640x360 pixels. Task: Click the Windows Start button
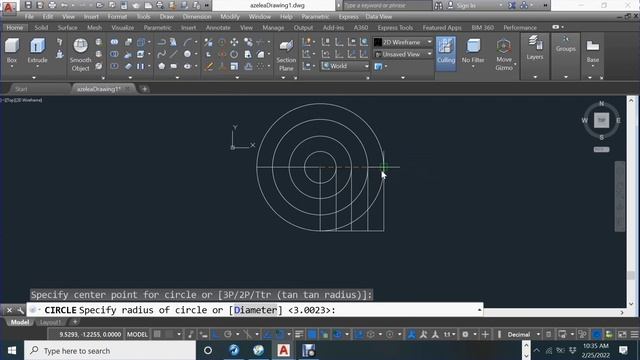pos(12,351)
